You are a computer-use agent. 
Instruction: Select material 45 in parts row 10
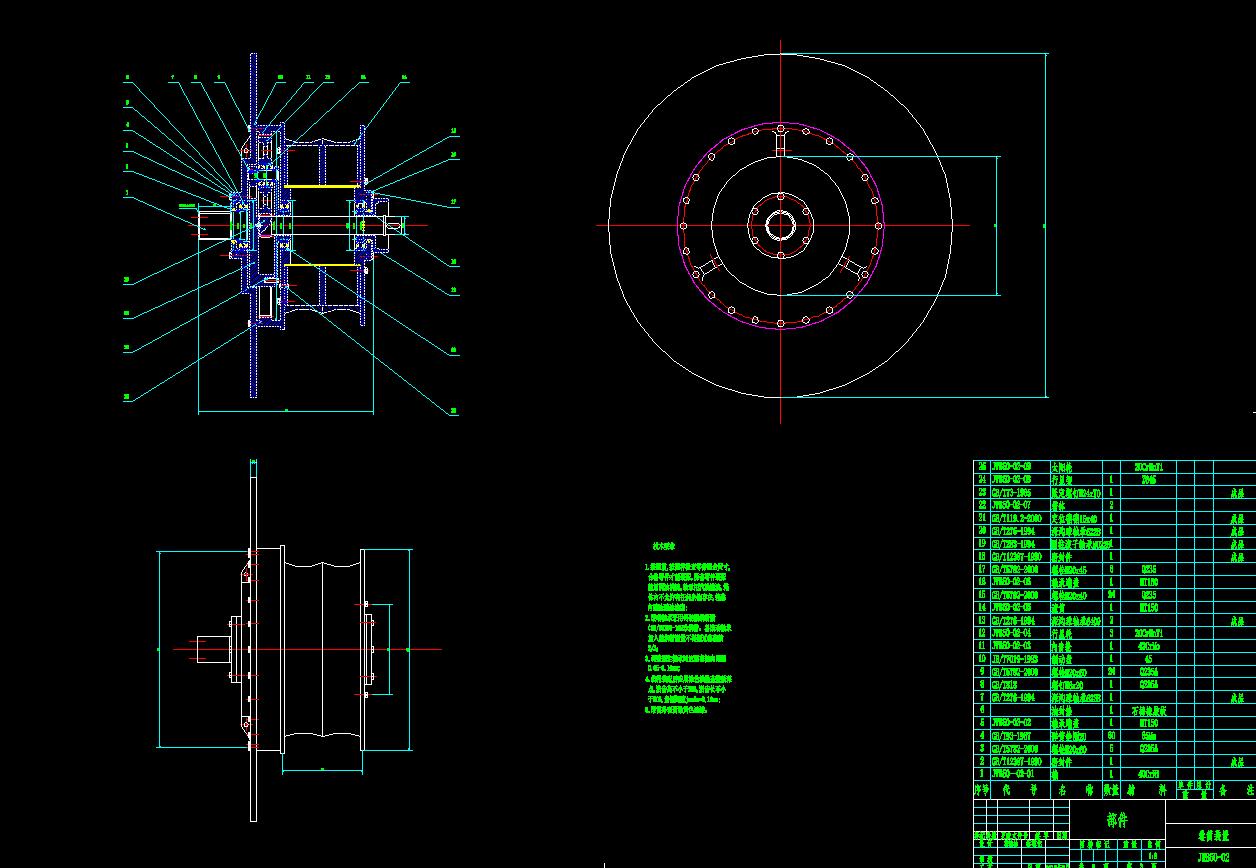(x=1149, y=659)
